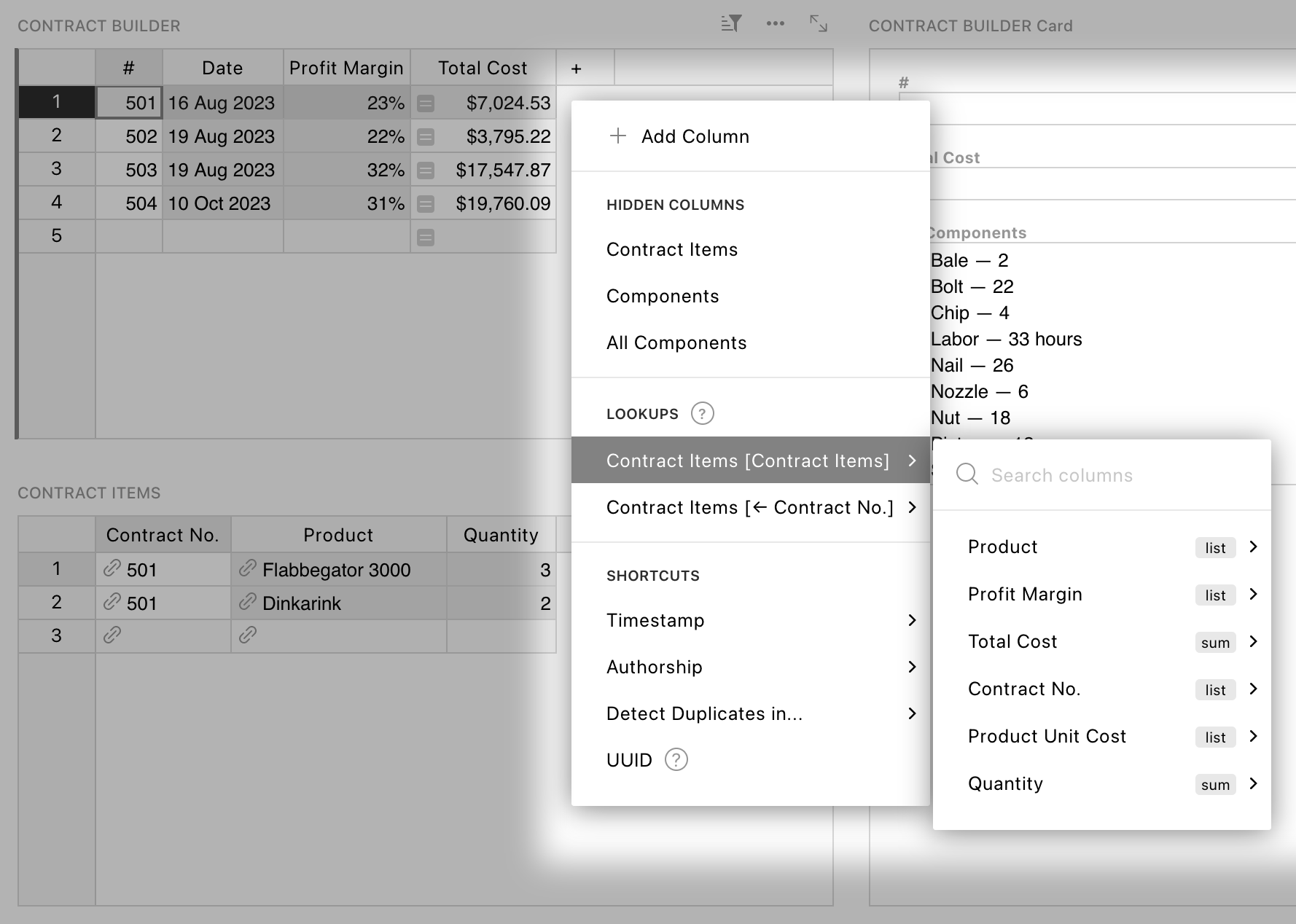Choose Detect Duplicates in... menu entry

704,713
